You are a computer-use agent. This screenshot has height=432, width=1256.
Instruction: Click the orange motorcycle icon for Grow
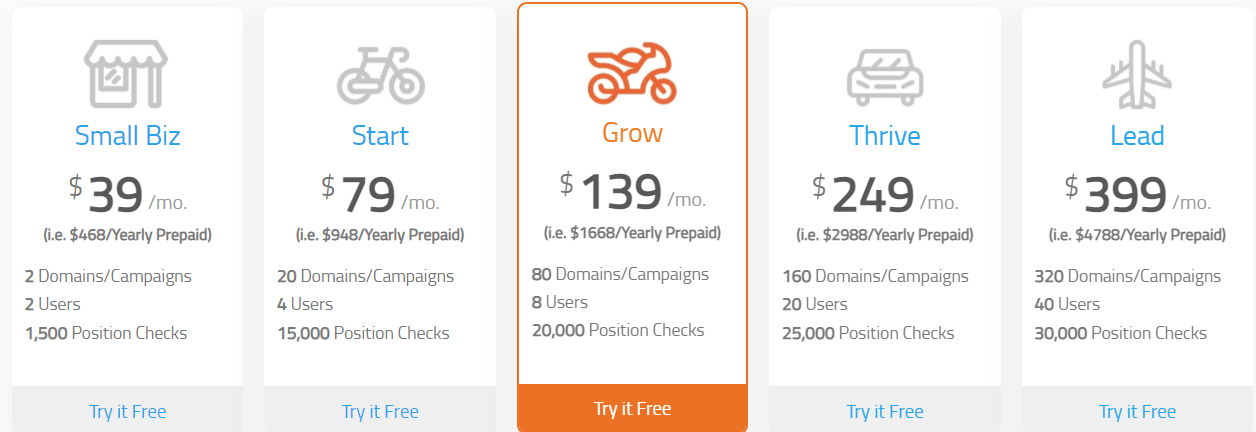tap(632, 73)
